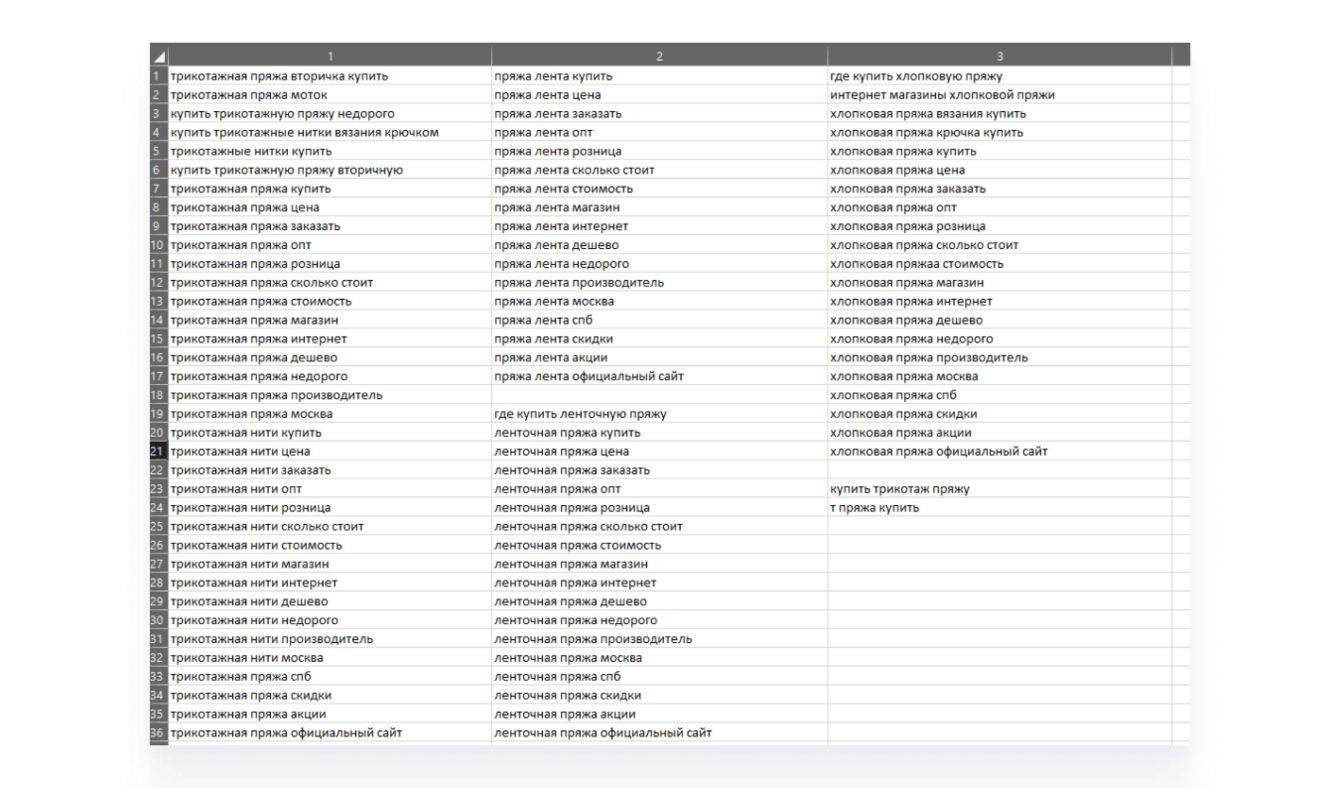This screenshot has width=1340, height=788.
Task: Select column header 1
Action: pos(329,56)
